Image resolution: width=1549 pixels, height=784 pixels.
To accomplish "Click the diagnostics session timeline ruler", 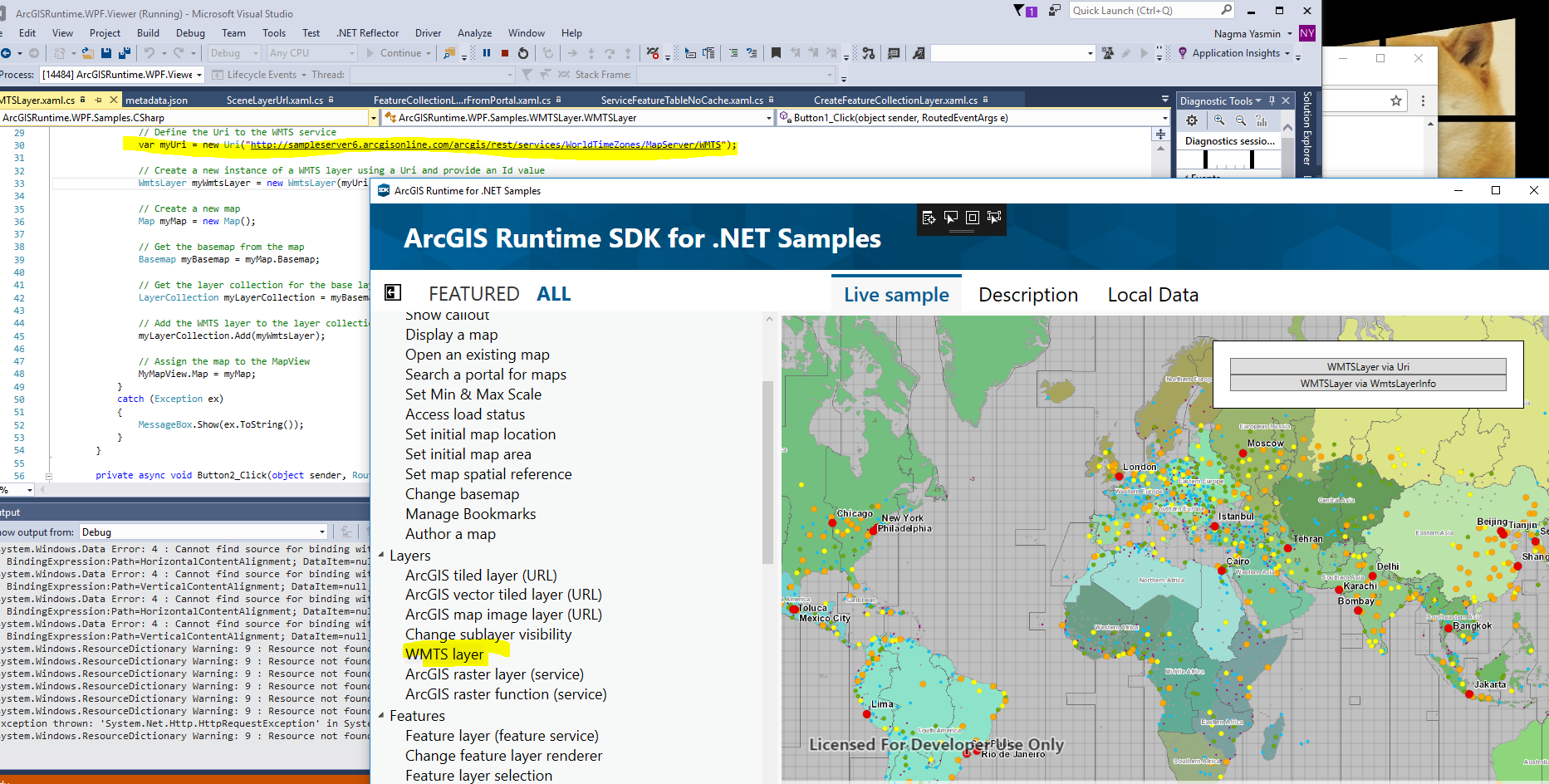I will [1230, 159].
